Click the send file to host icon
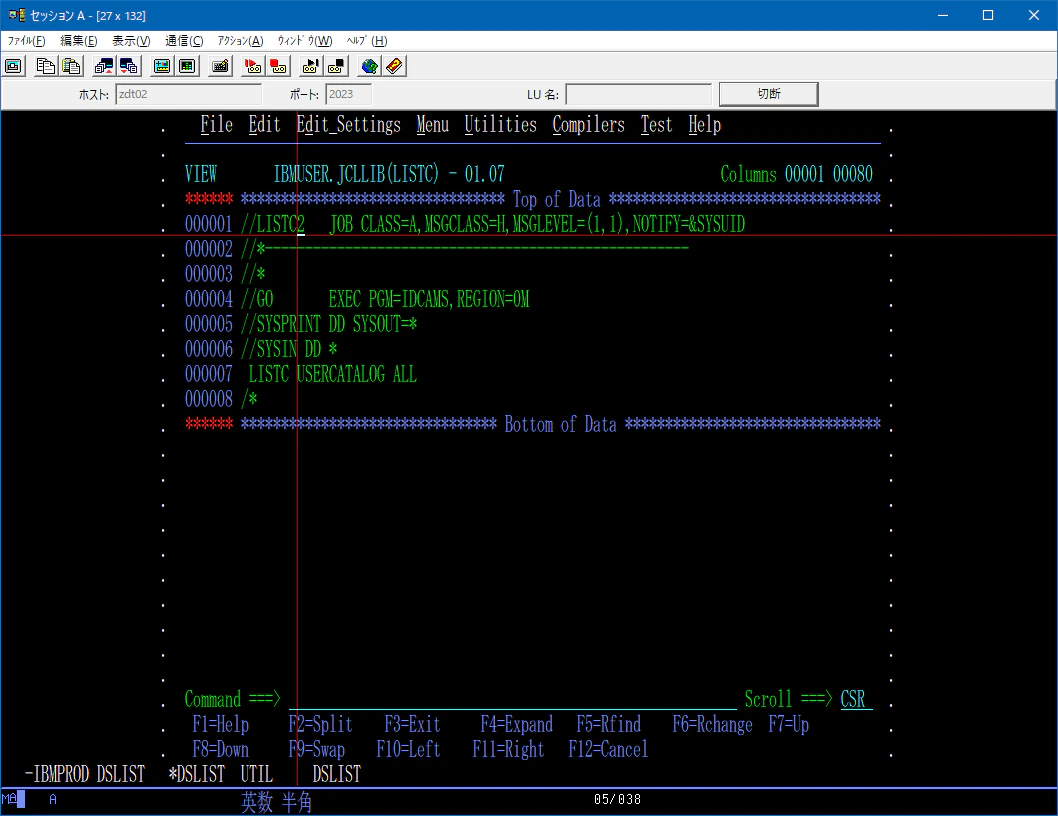Image resolution: width=1058 pixels, height=816 pixels. (104, 66)
